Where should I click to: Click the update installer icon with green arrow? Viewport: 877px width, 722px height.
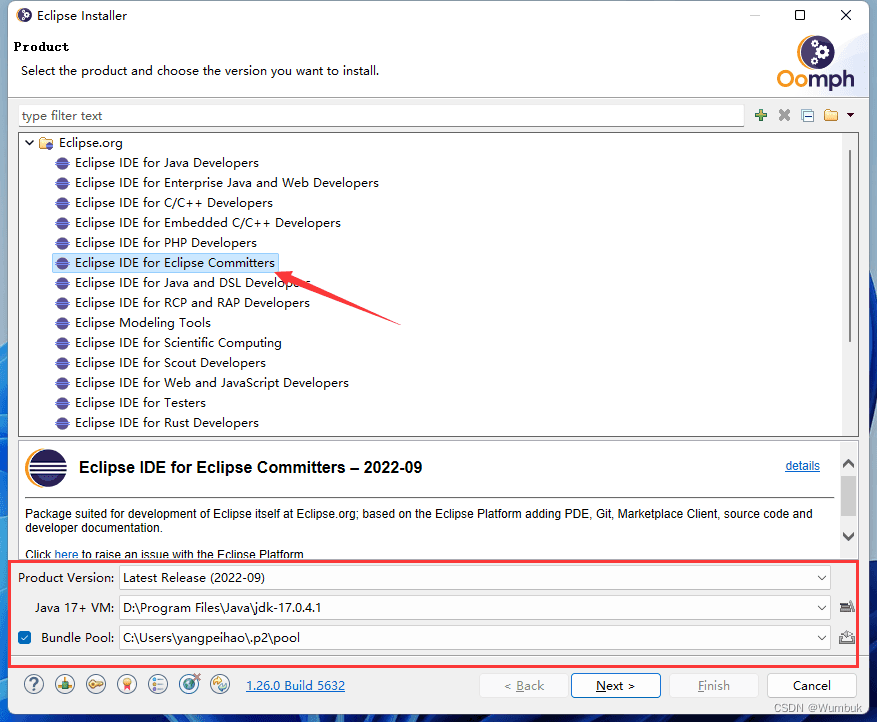tap(65, 684)
